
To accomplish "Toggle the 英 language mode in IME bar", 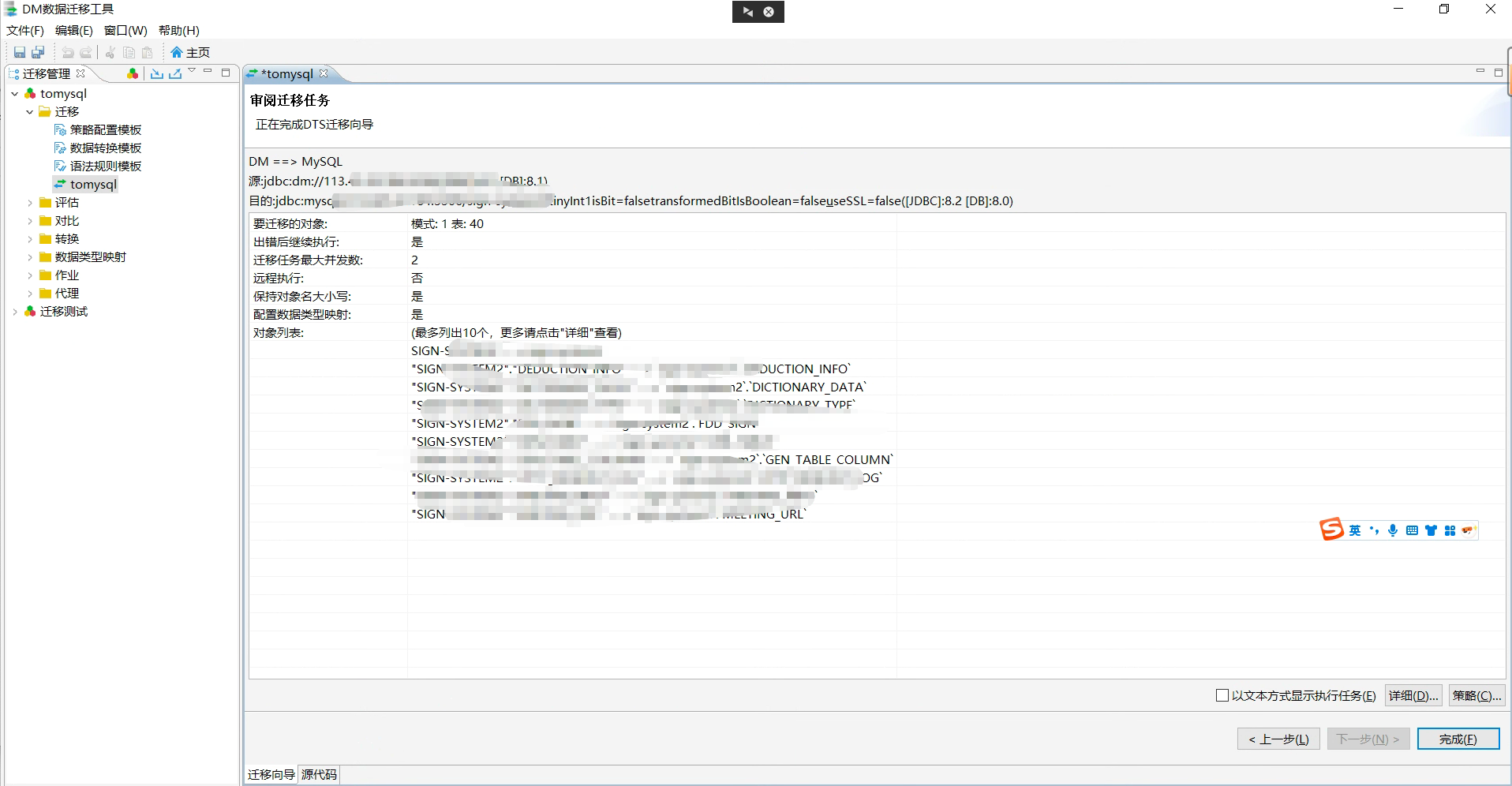I will [1355, 530].
